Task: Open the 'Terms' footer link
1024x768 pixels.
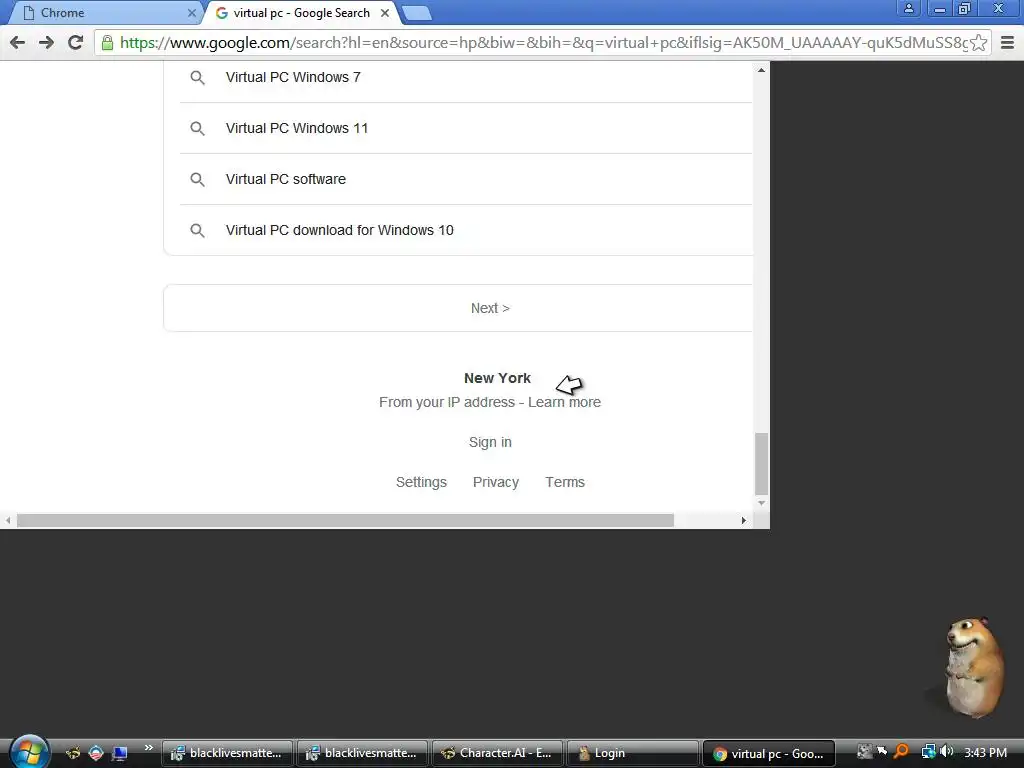Action: click(x=565, y=482)
